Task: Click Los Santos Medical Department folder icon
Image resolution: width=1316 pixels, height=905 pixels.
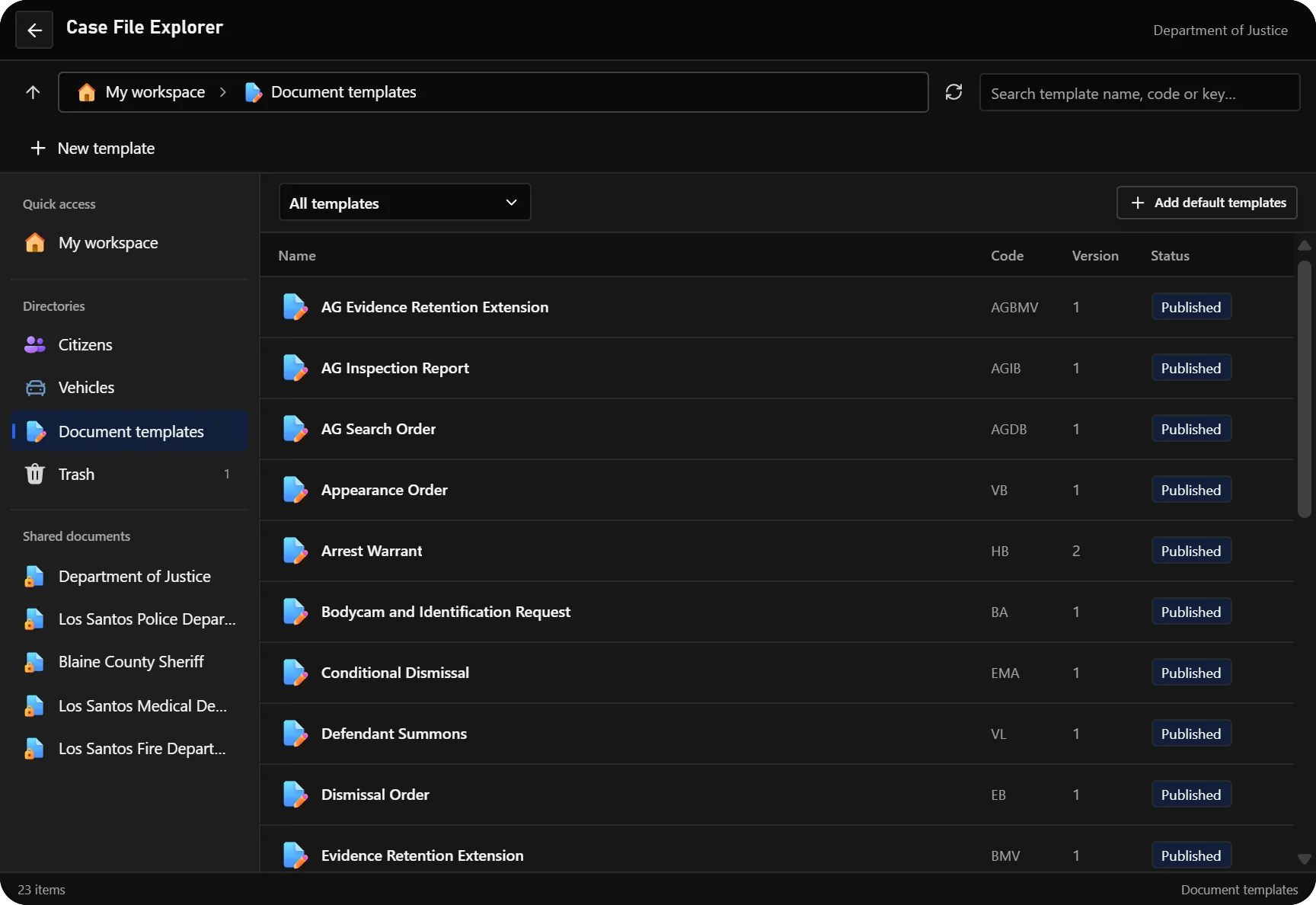Action: pyautogui.click(x=34, y=706)
